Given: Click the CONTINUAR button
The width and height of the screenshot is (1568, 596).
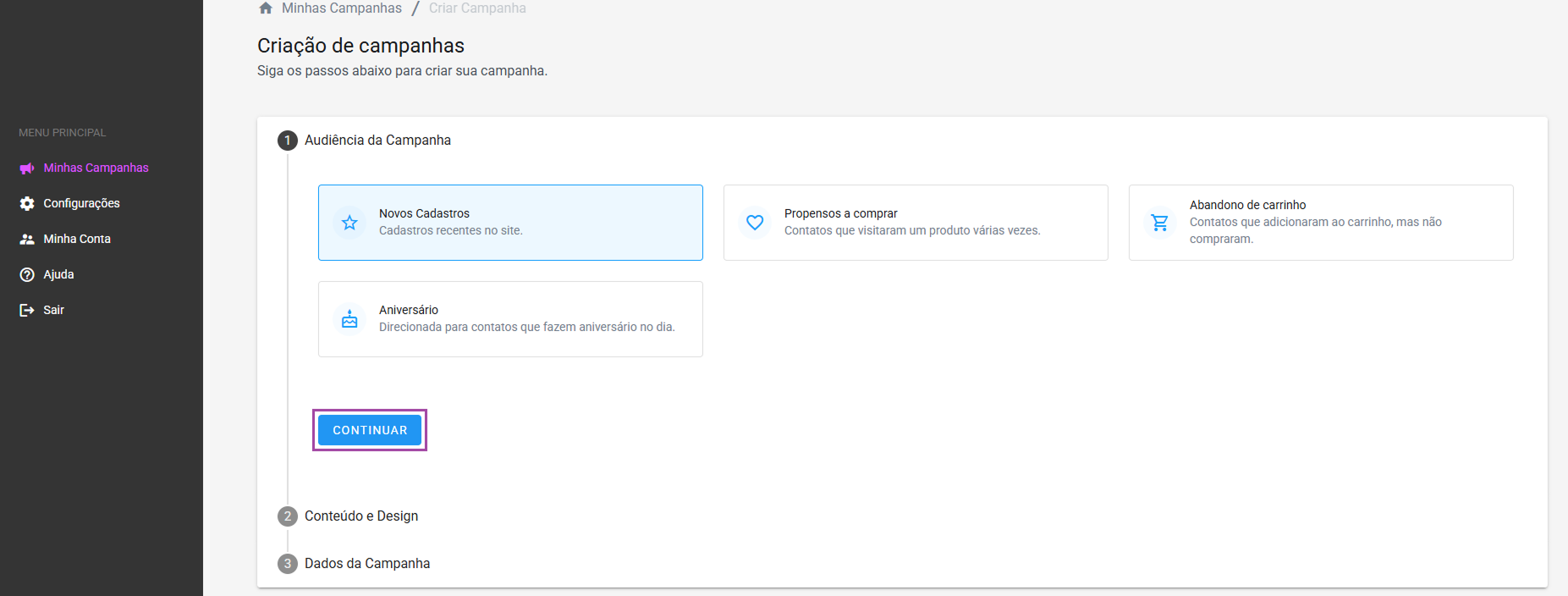Looking at the screenshot, I should point(370,430).
